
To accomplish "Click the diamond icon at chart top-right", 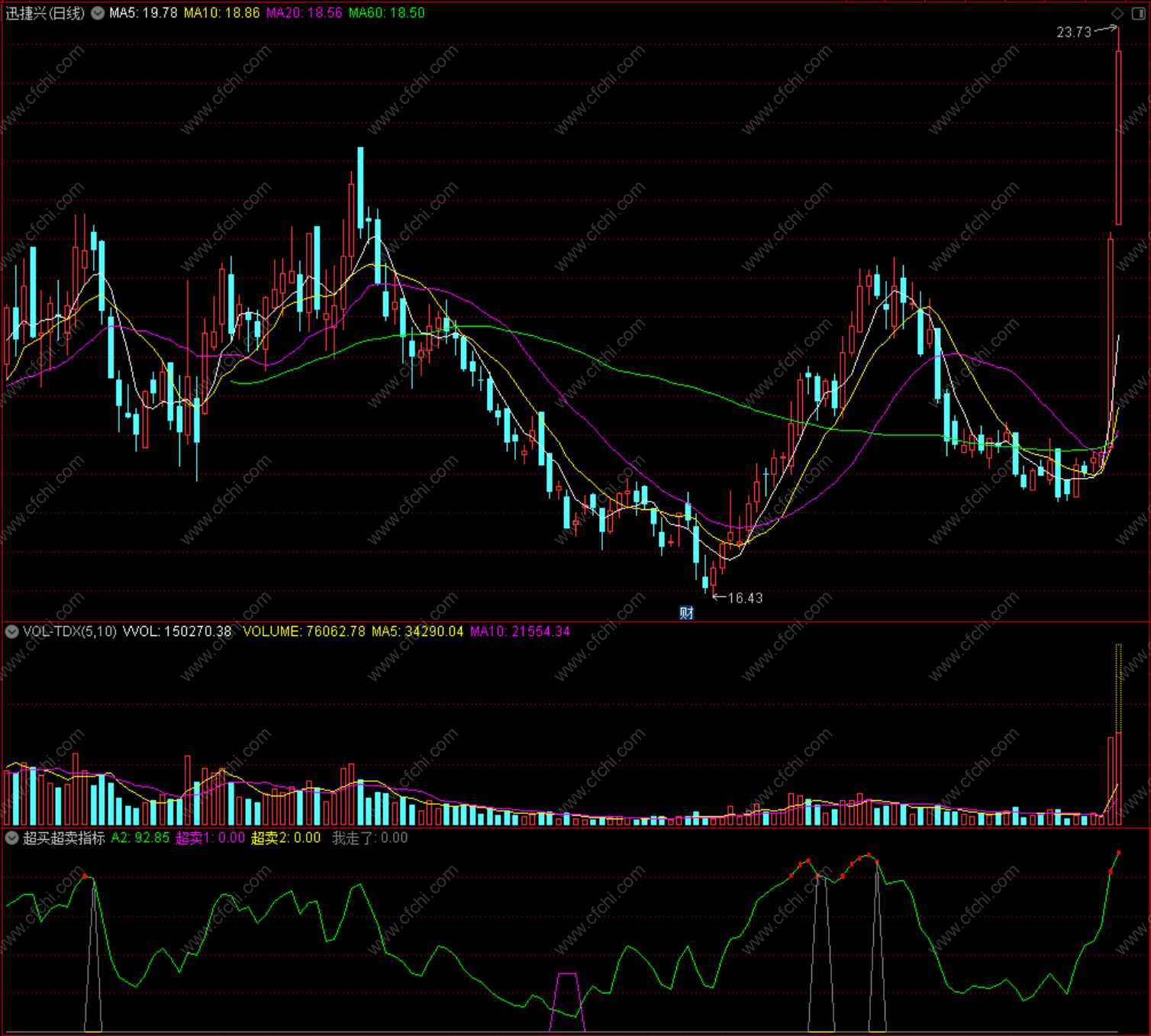I will tap(1117, 13).
